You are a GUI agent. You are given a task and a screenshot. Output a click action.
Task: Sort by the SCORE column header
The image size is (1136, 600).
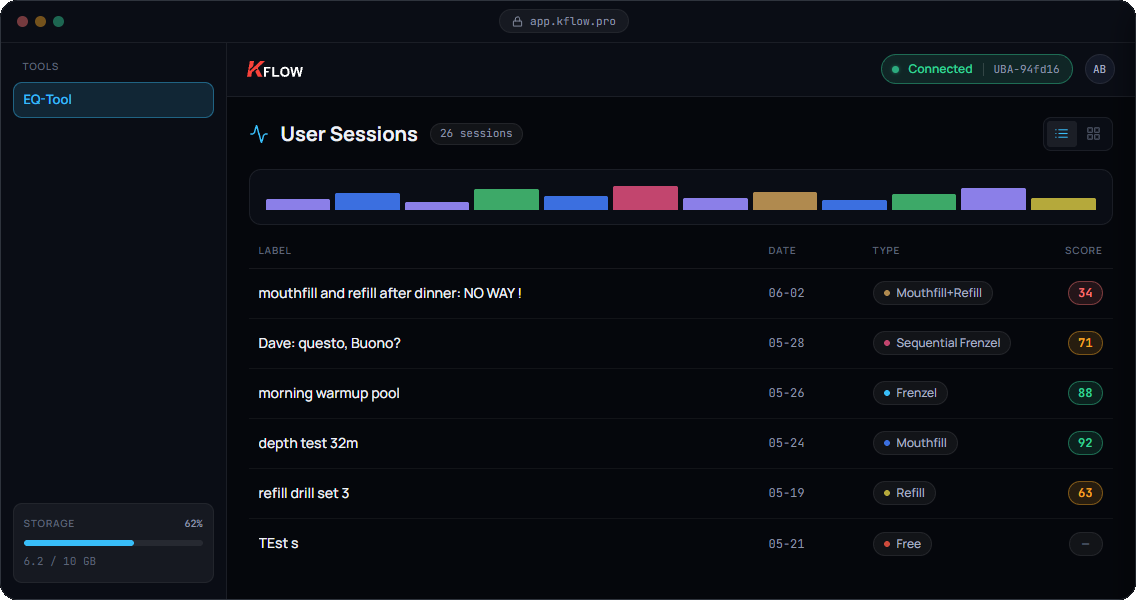click(x=1083, y=251)
